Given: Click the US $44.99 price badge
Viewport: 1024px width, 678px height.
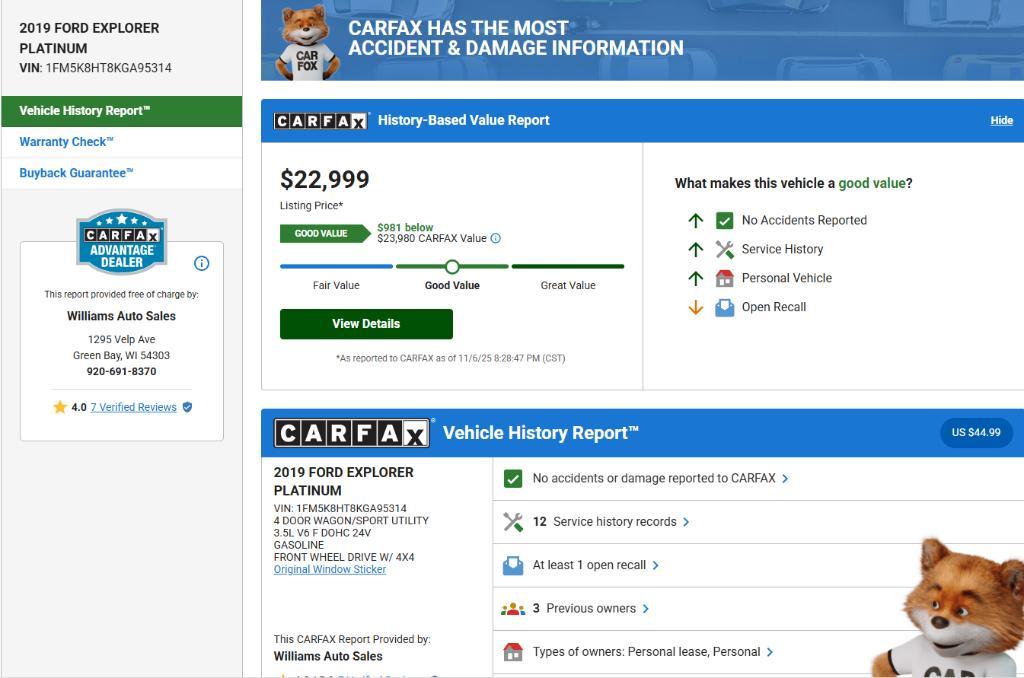Looking at the screenshot, I should [975, 432].
